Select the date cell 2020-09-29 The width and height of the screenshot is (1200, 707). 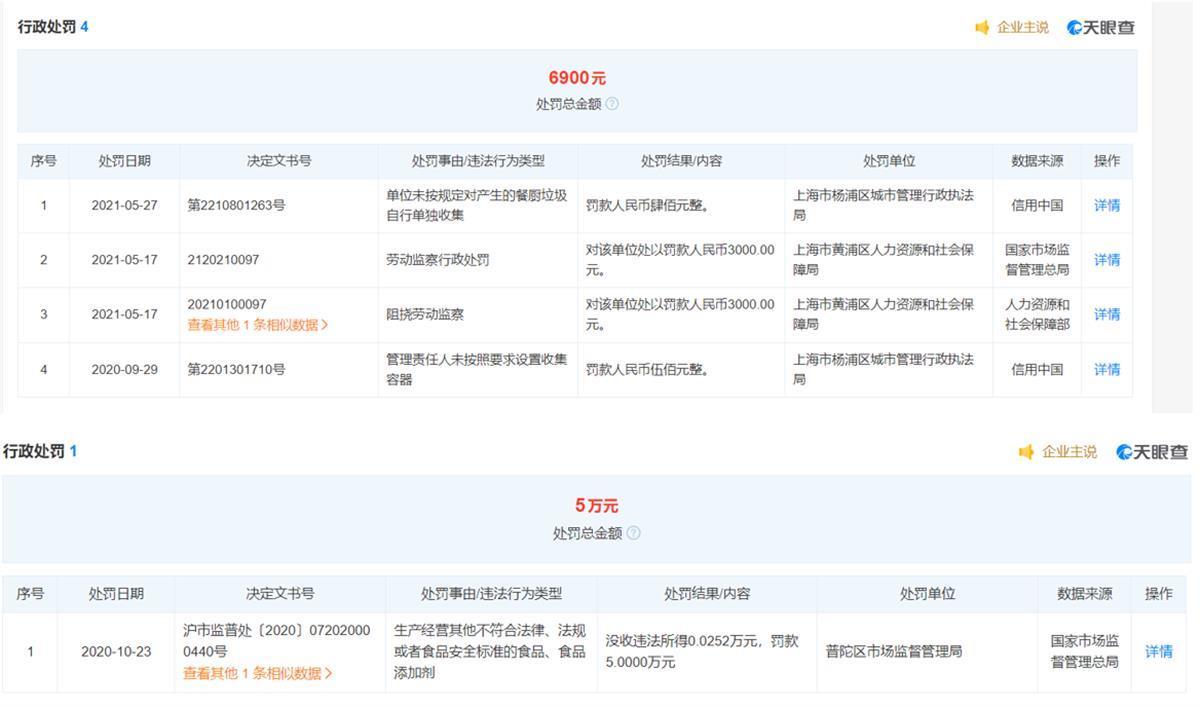coord(124,369)
